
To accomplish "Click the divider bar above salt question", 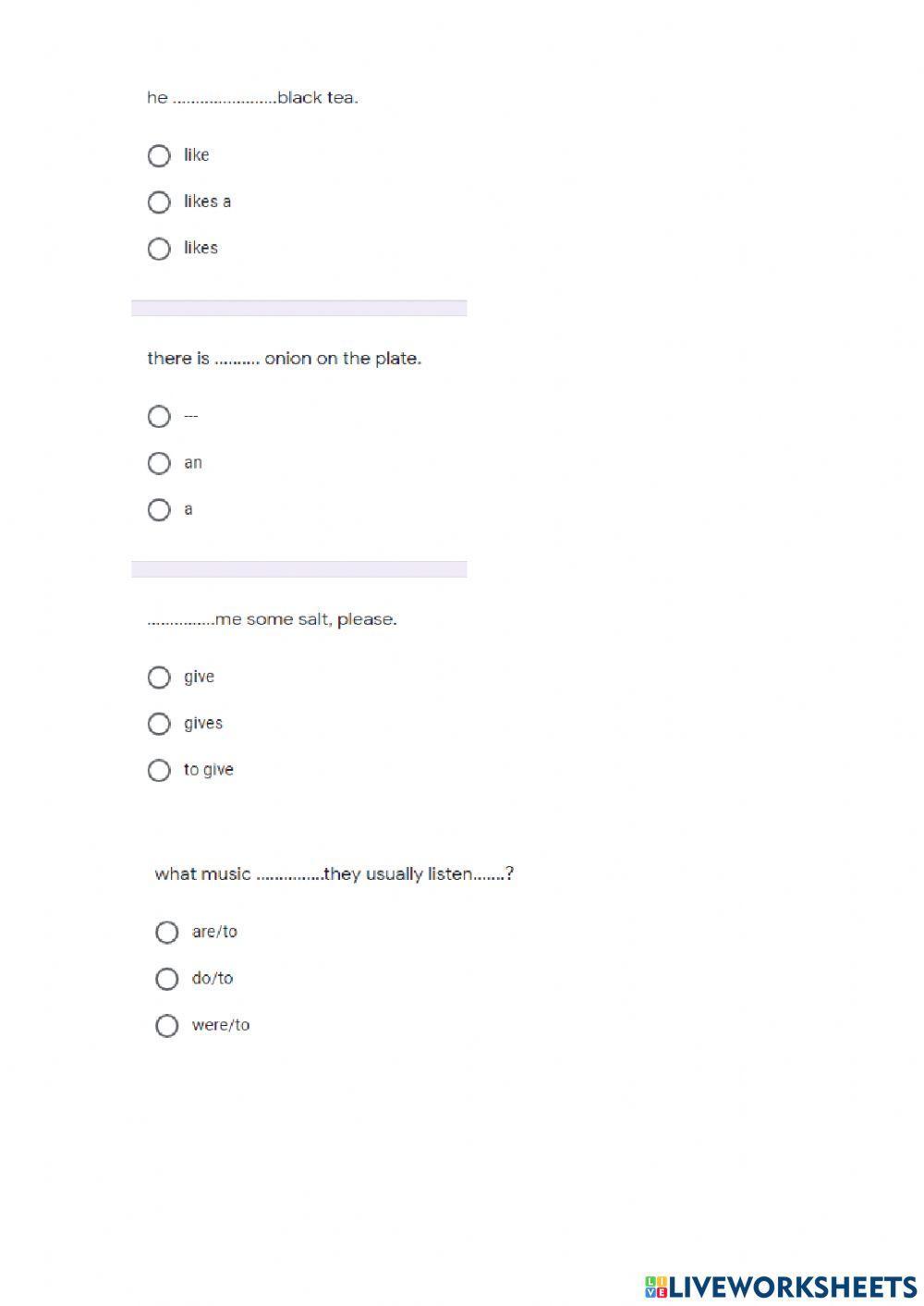I will [298, 569].
